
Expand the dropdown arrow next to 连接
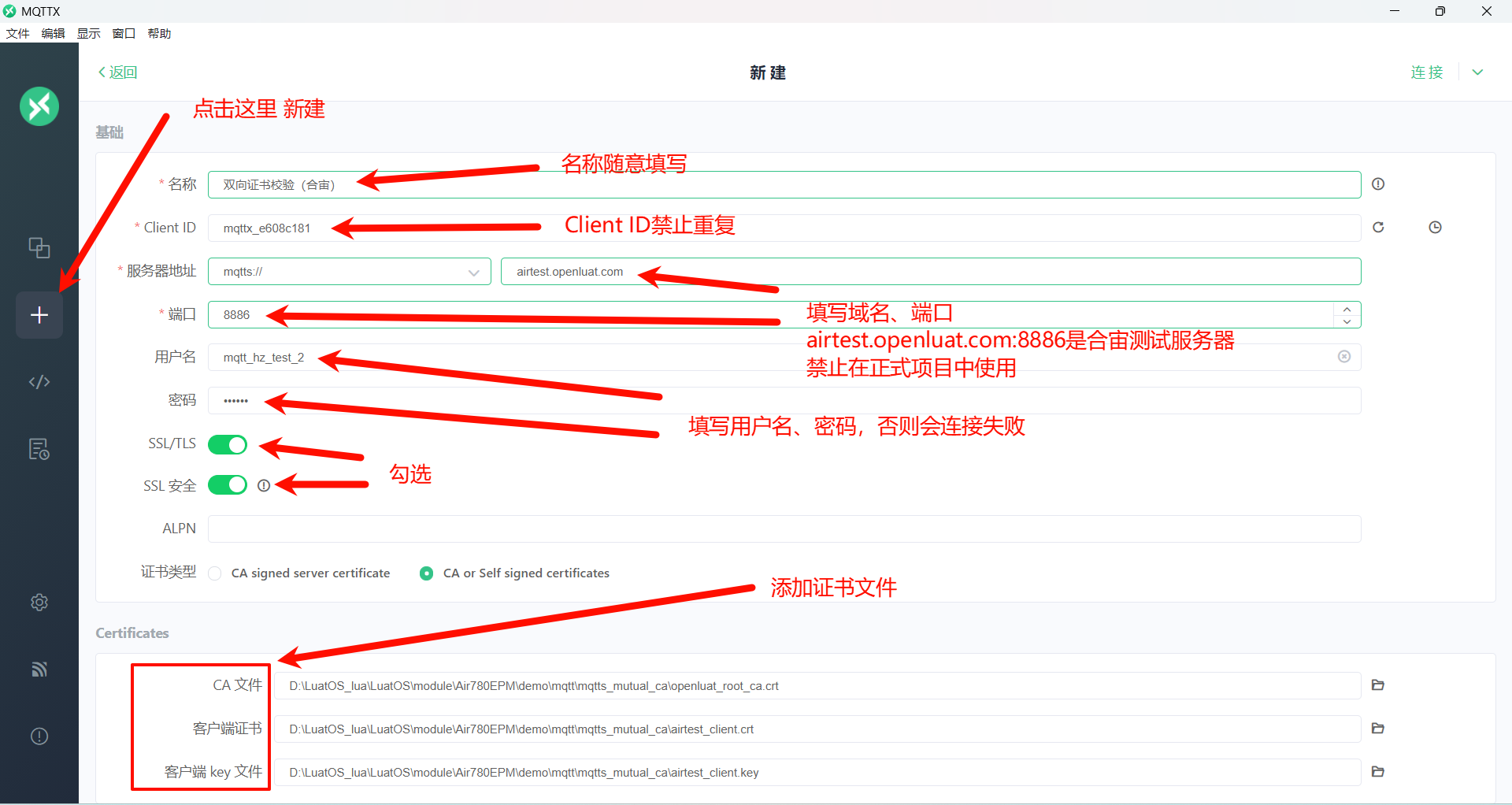pyautogui.click(x=1478, y=72)
